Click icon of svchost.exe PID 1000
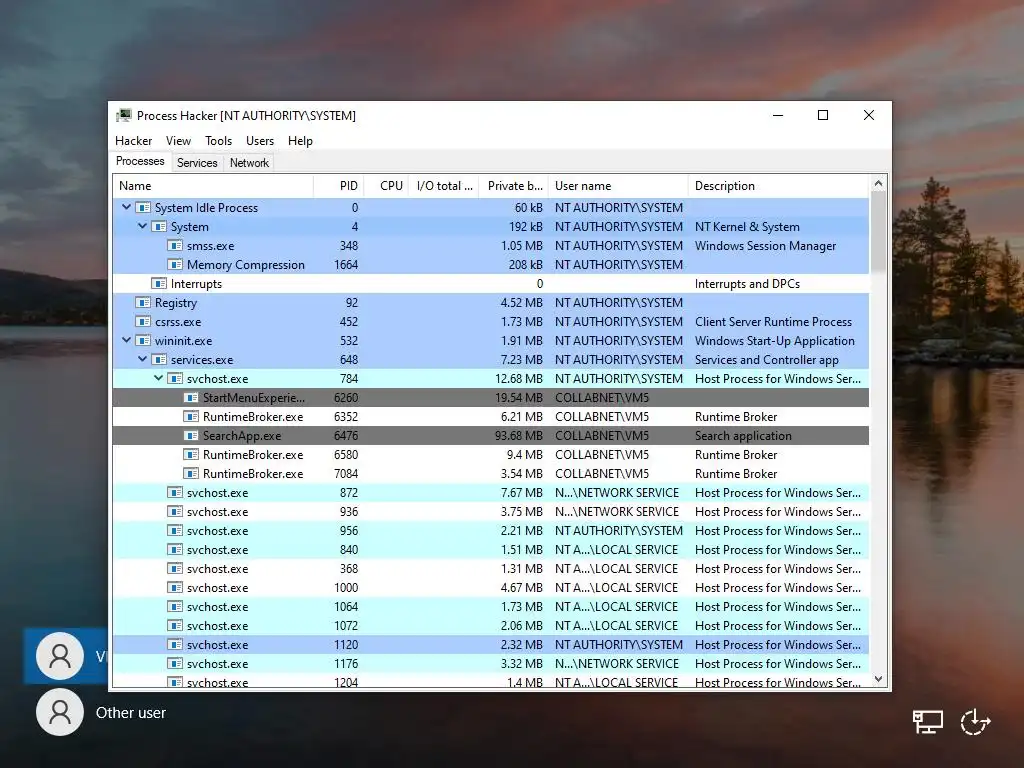The height and width of the screenshot is (768, 1024). coord(175,587)
